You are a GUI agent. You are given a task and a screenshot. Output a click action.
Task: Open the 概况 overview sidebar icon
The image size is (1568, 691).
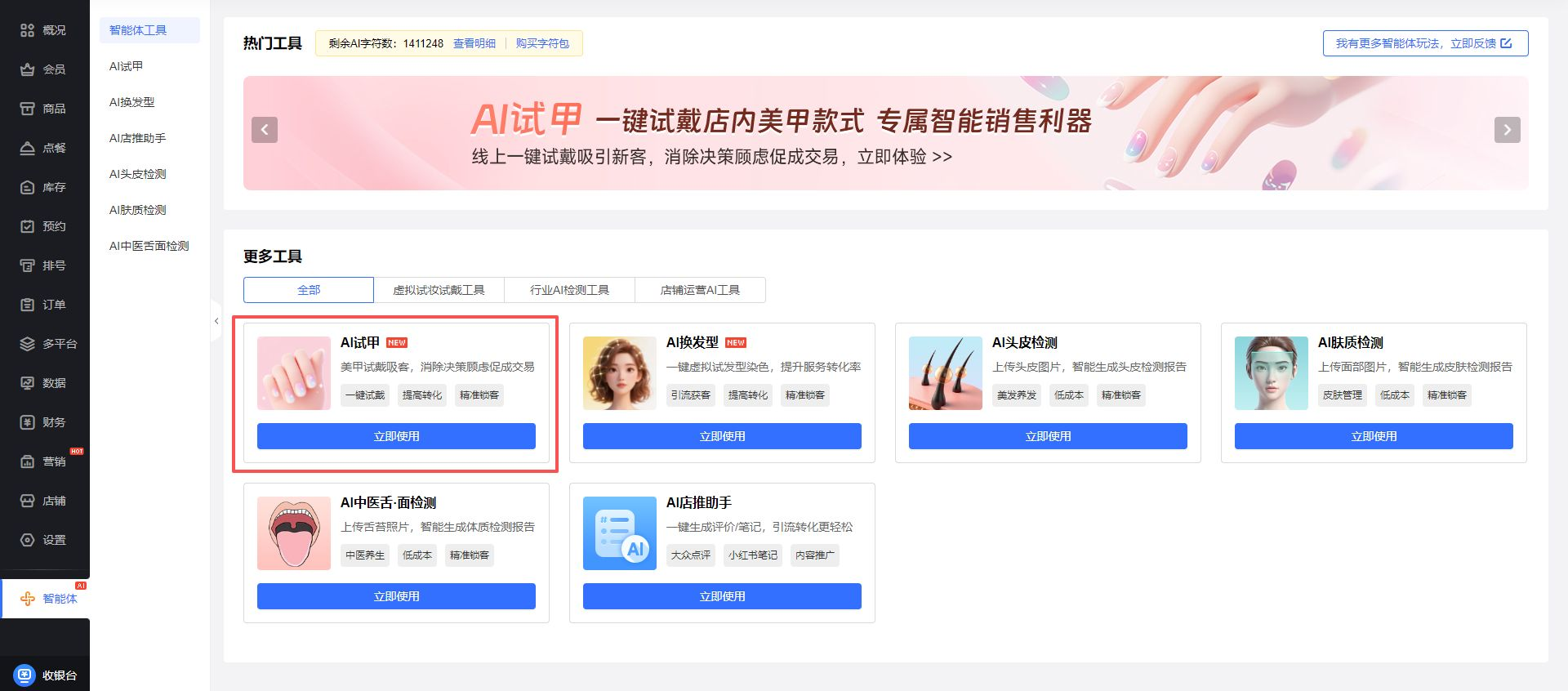27,30
